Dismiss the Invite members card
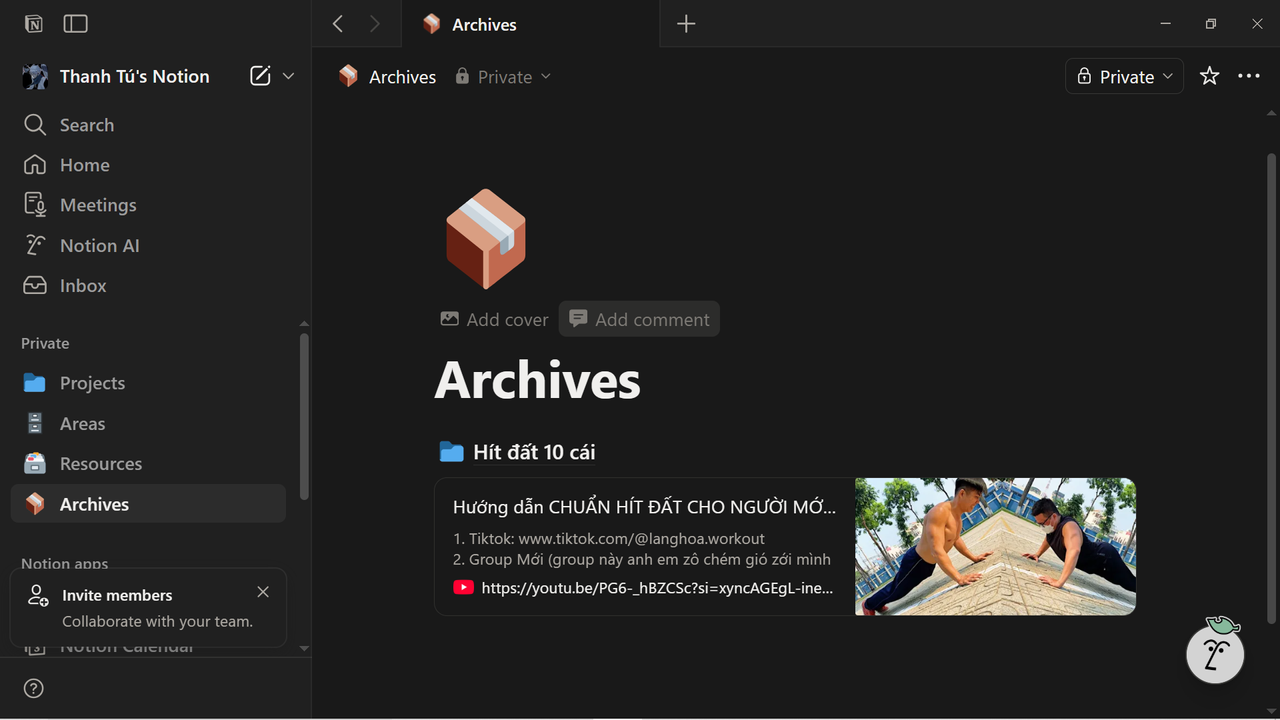1280x720 pixels. click(x=263, y=592)
